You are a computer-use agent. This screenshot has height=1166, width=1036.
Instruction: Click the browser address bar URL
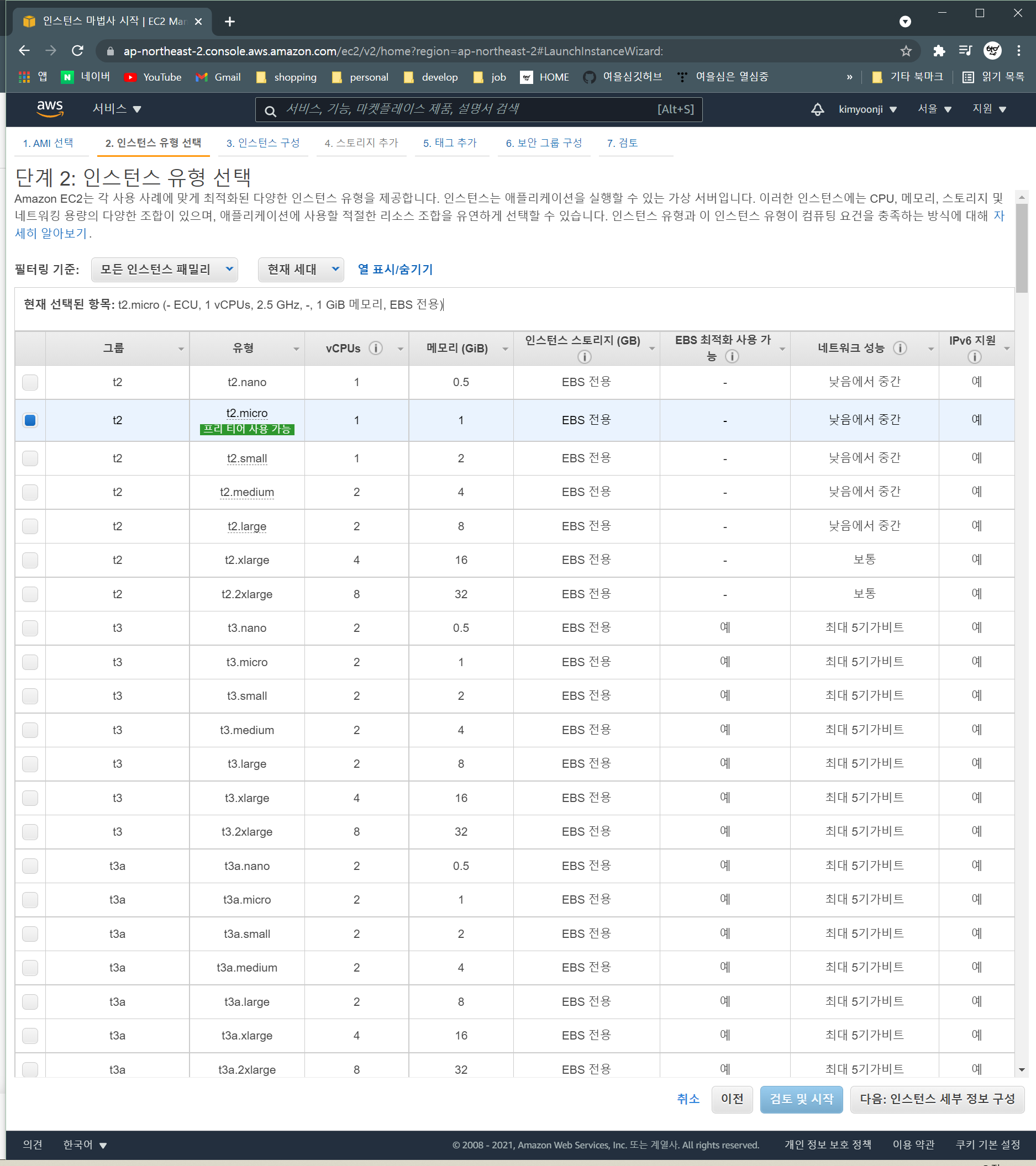pyautogui.click(x=393, y=51)
